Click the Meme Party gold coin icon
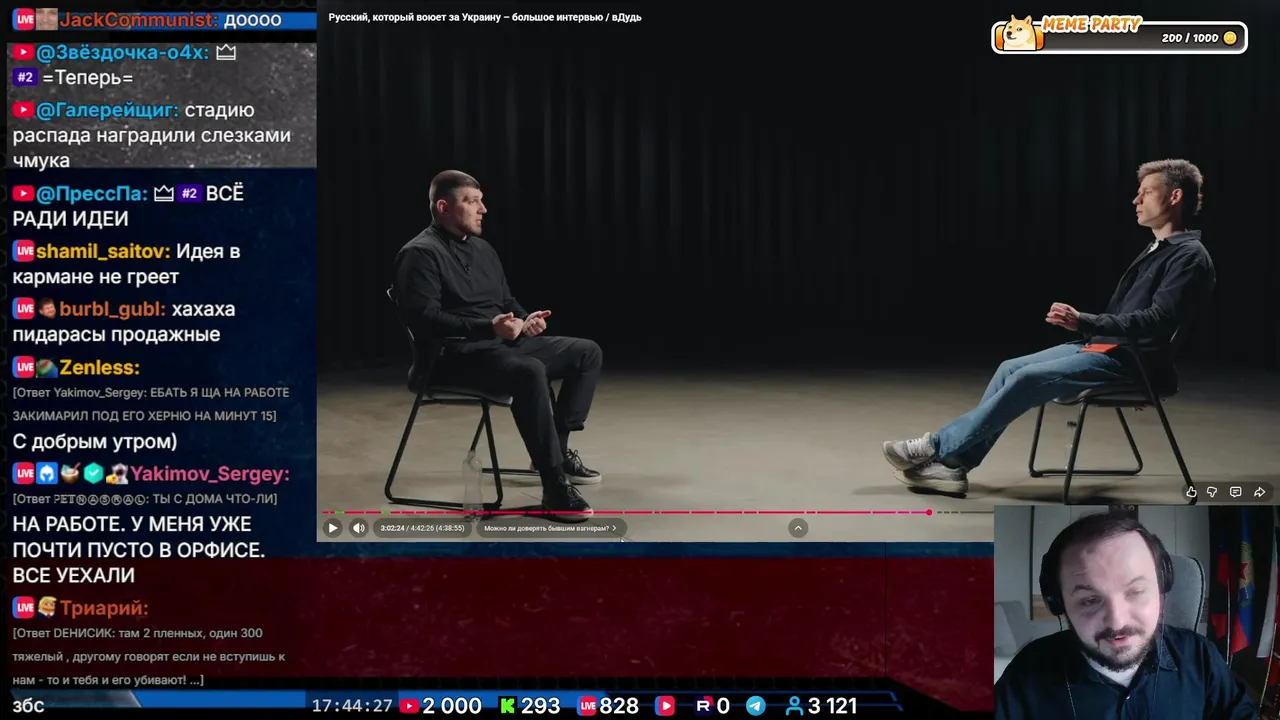 point(1230,38)
